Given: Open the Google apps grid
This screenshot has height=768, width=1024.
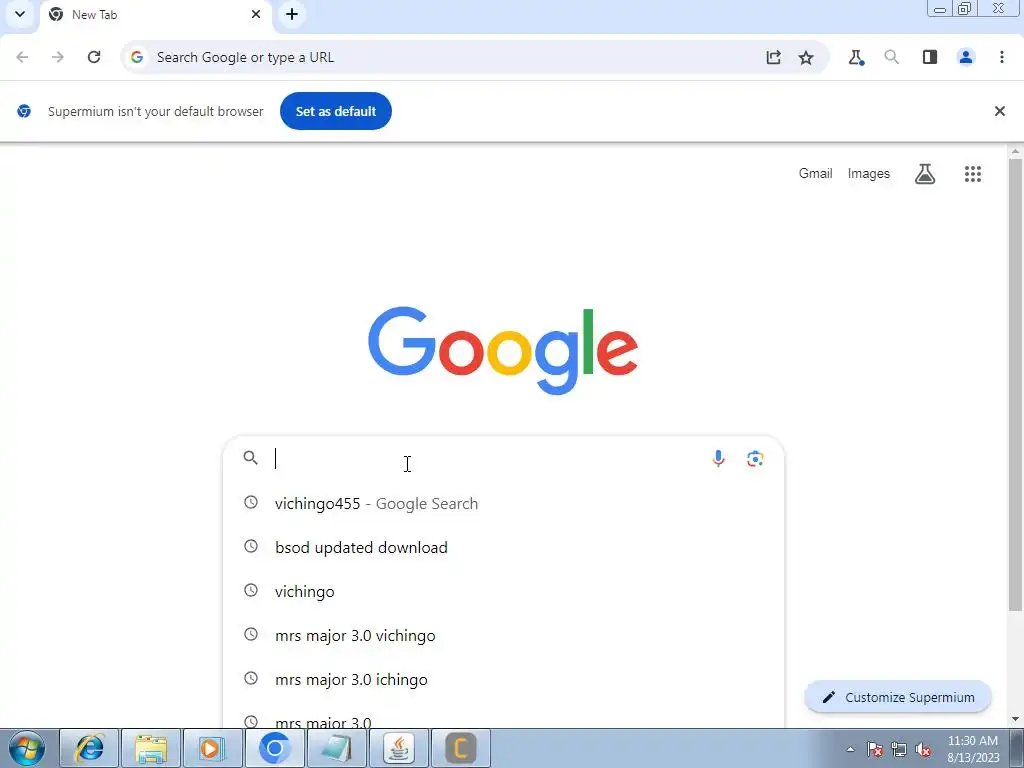Looking at the screenshot, I should [972, 174].
